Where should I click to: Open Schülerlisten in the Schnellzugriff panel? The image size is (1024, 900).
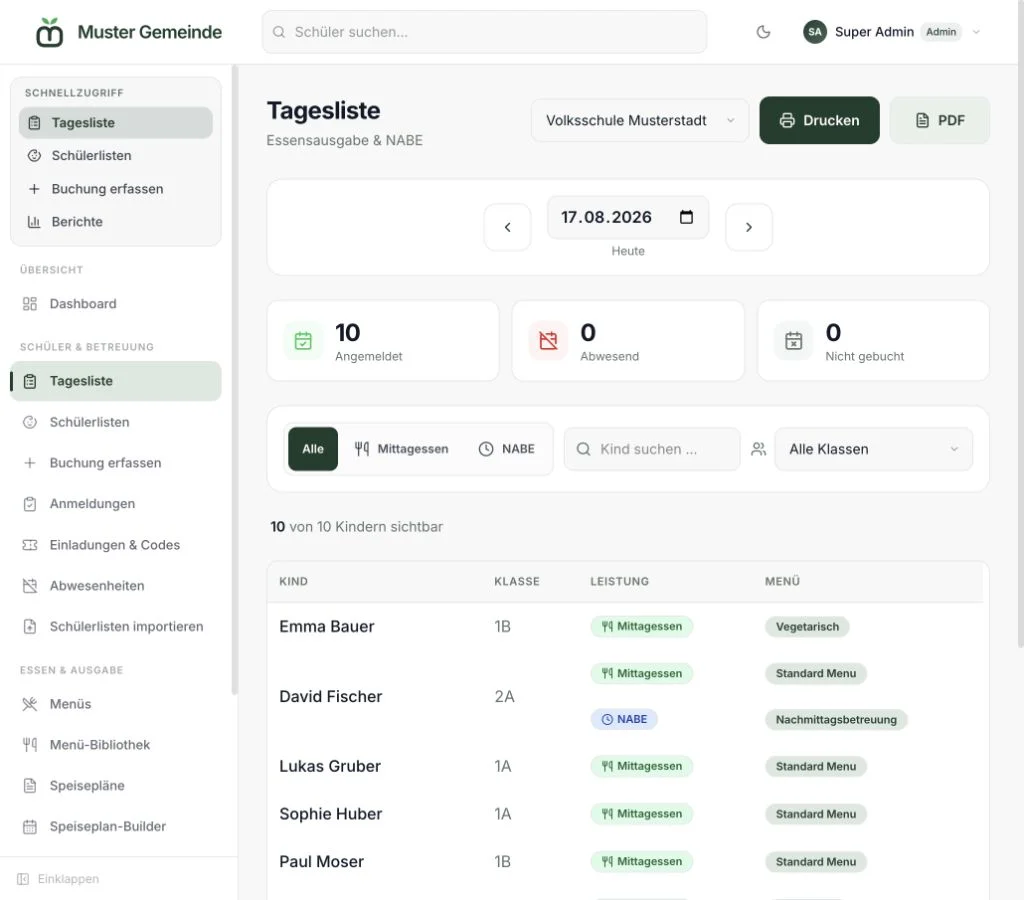point(116,155)
